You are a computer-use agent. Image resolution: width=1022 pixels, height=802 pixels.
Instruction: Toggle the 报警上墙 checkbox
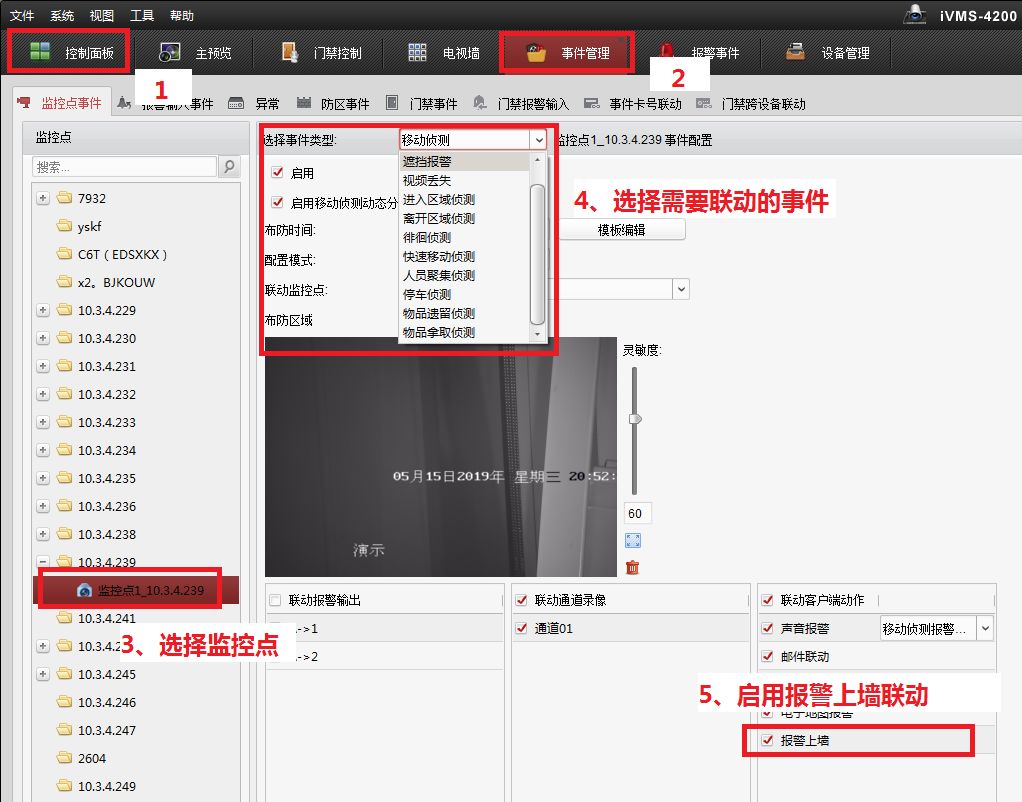768,741
